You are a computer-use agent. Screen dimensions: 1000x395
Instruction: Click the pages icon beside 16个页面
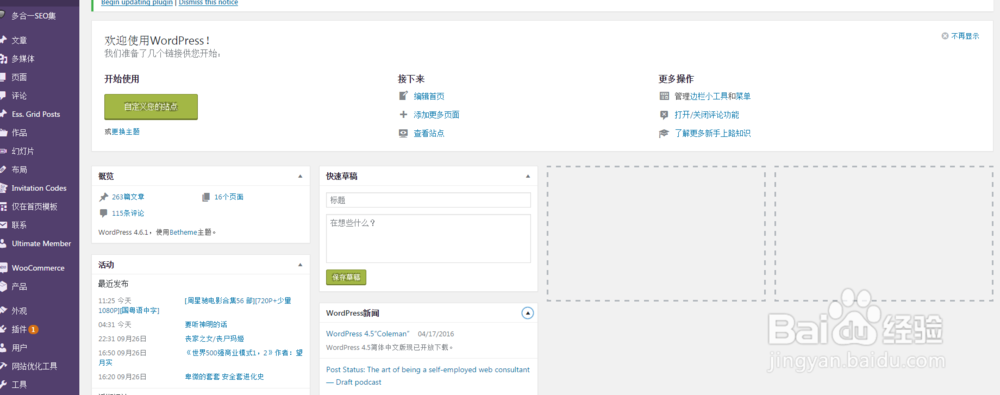[205, 197]
